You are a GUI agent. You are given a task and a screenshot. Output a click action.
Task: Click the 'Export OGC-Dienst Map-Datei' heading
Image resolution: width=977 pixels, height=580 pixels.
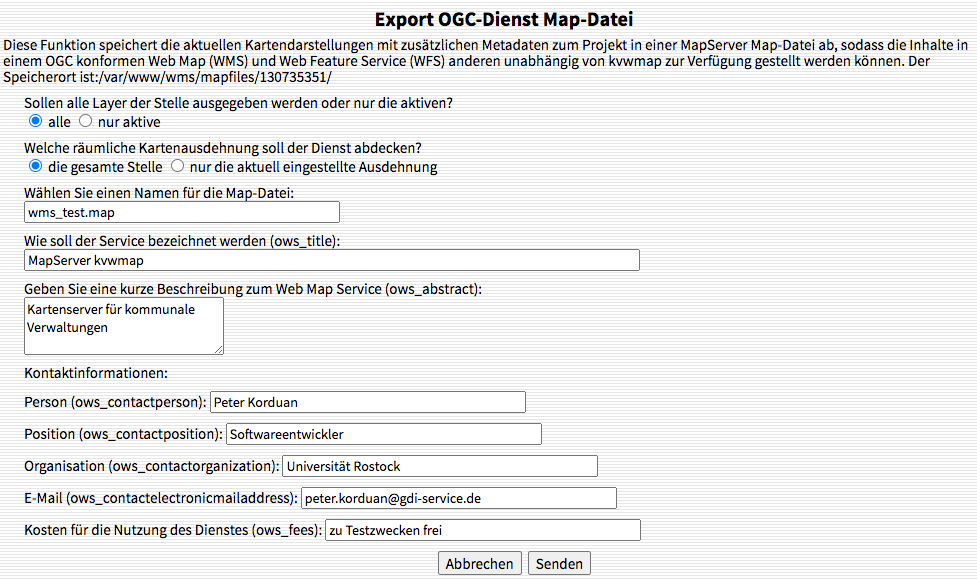pos(504,19)
